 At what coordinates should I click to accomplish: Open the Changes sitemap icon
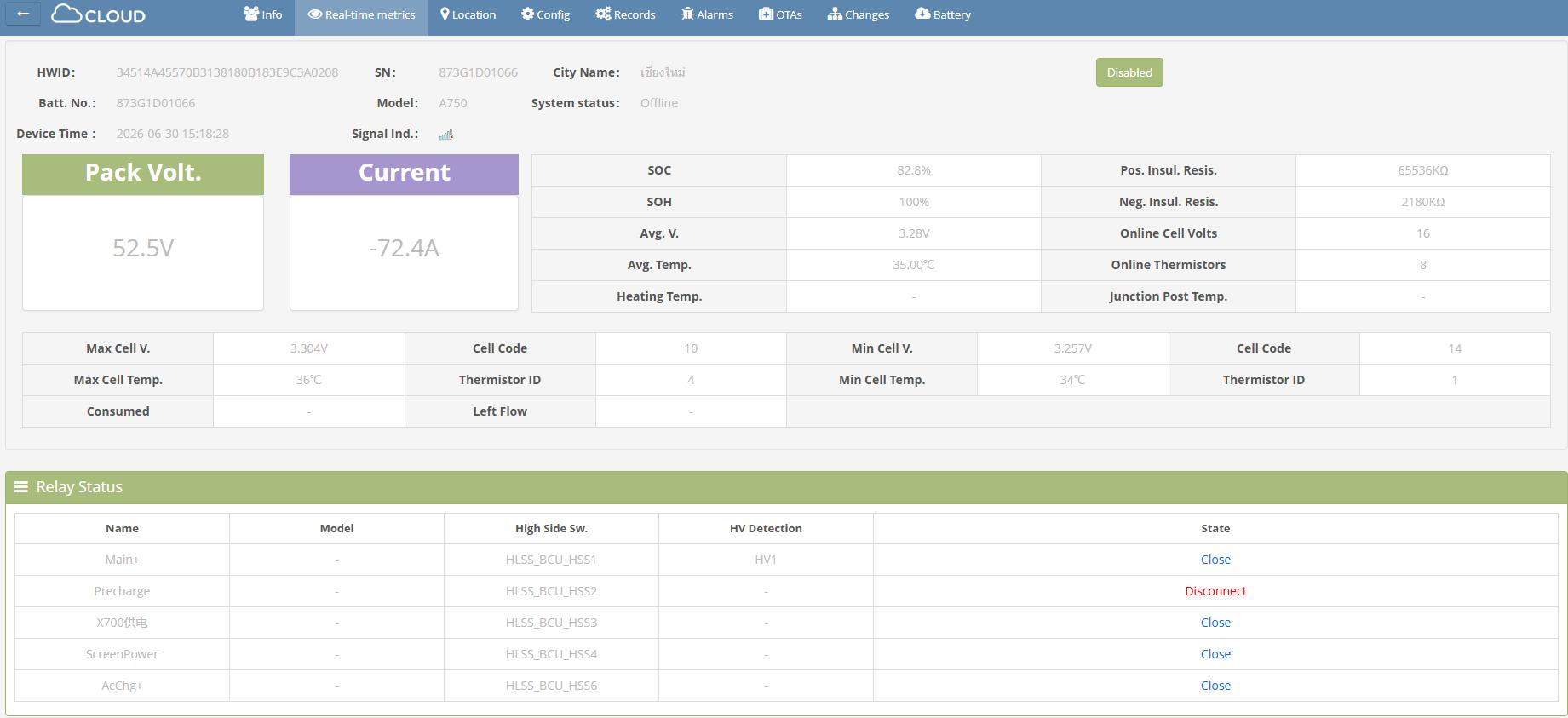click(835, 14)
